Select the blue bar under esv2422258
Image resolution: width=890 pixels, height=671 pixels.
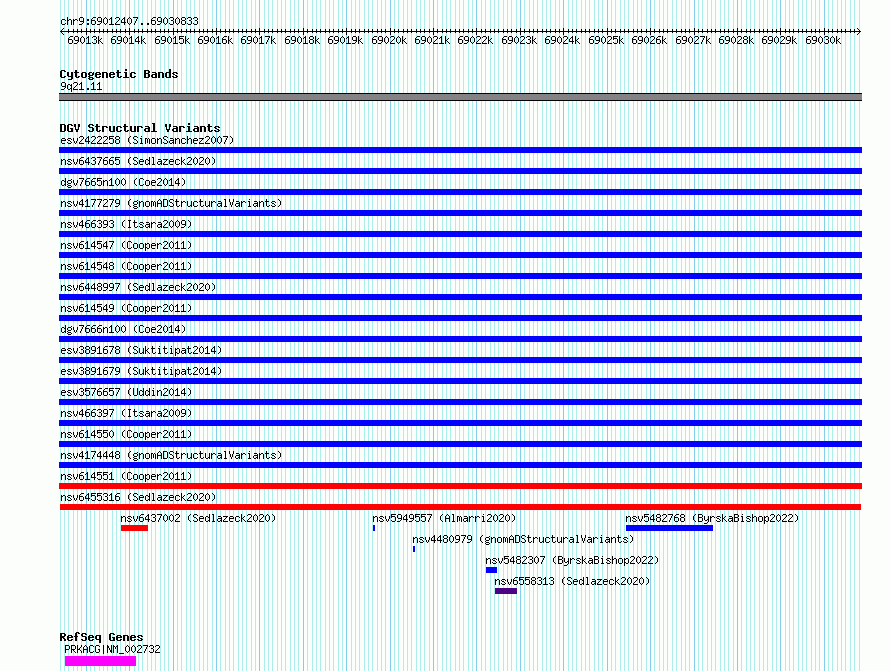tap(460, 150)
